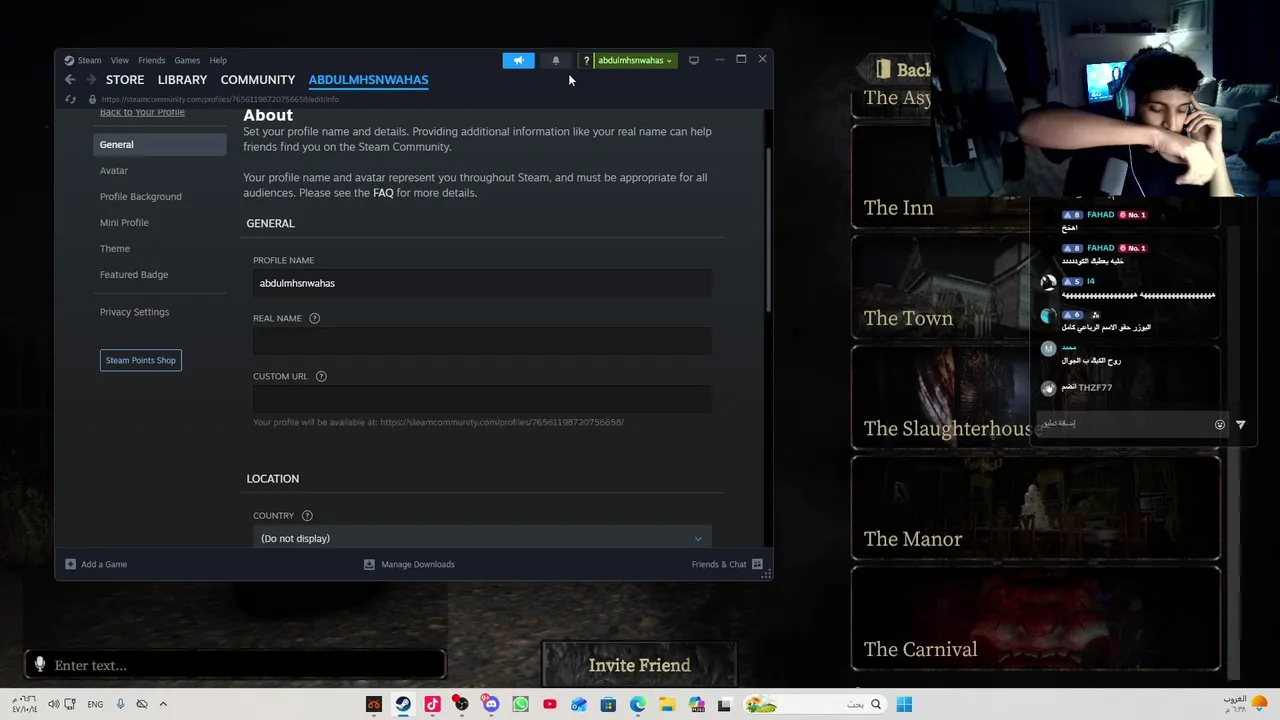The height and width of the screenshot is (720, 1280).
Task: Click the Steam announcements megaphone icon
Action: point(518,60)
